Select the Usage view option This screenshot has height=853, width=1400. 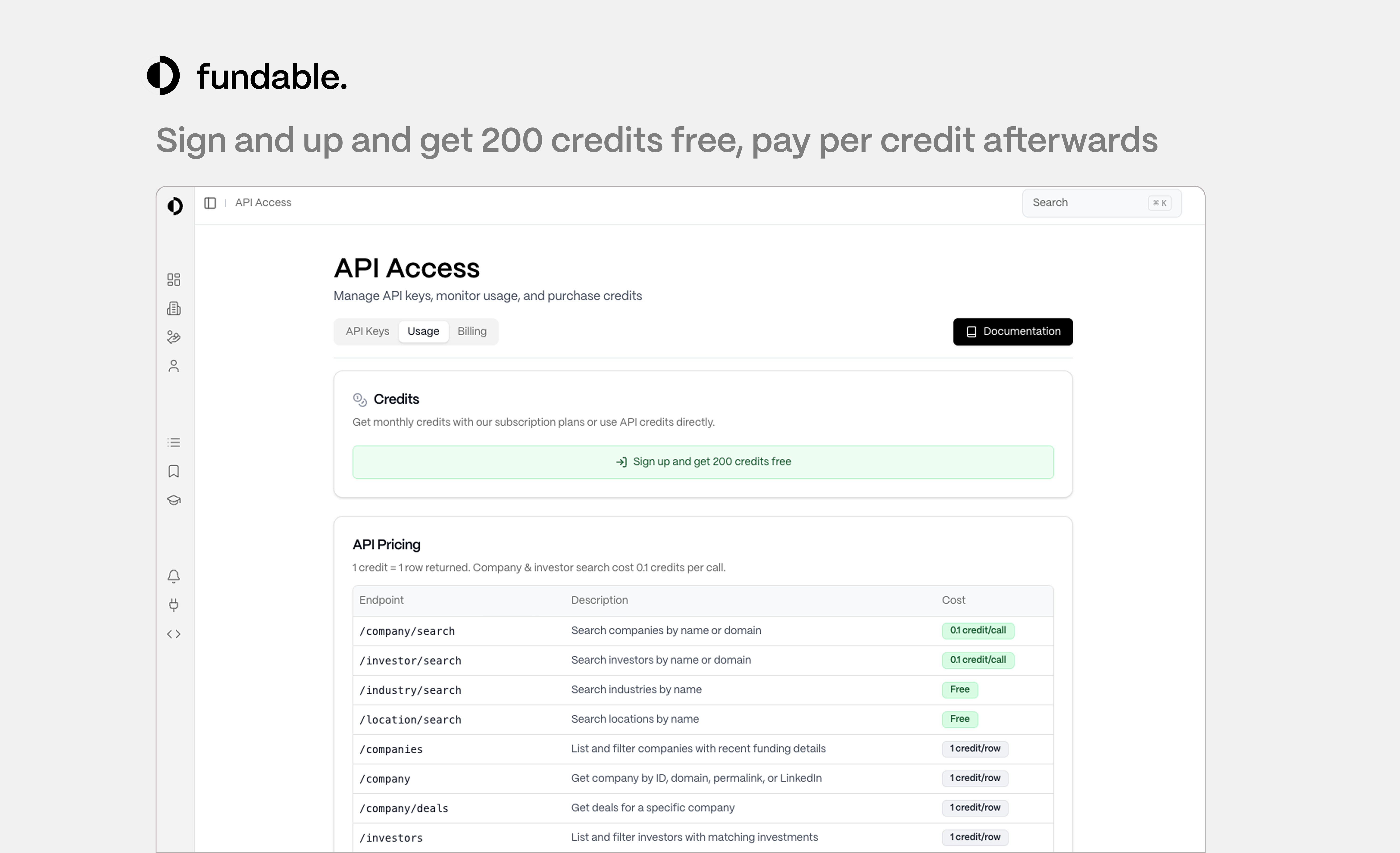[x=423, y=331]
